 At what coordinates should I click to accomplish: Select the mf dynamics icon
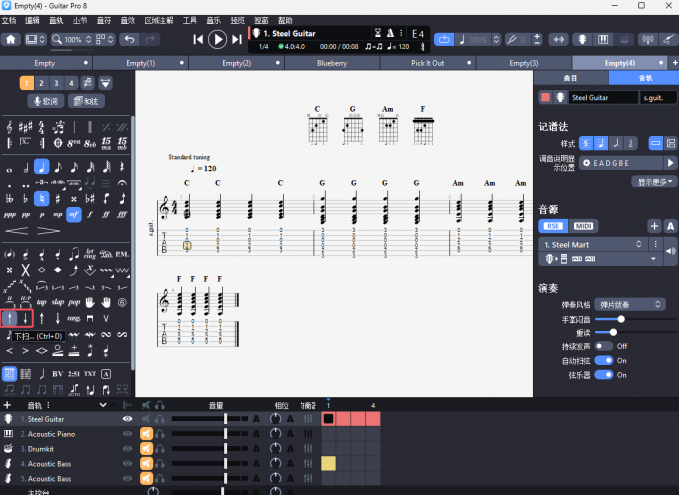click(74, 214)
